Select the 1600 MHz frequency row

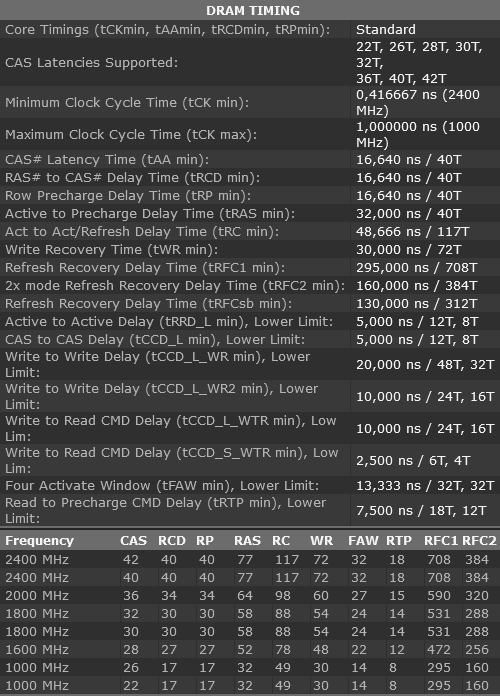coord(250,650)
